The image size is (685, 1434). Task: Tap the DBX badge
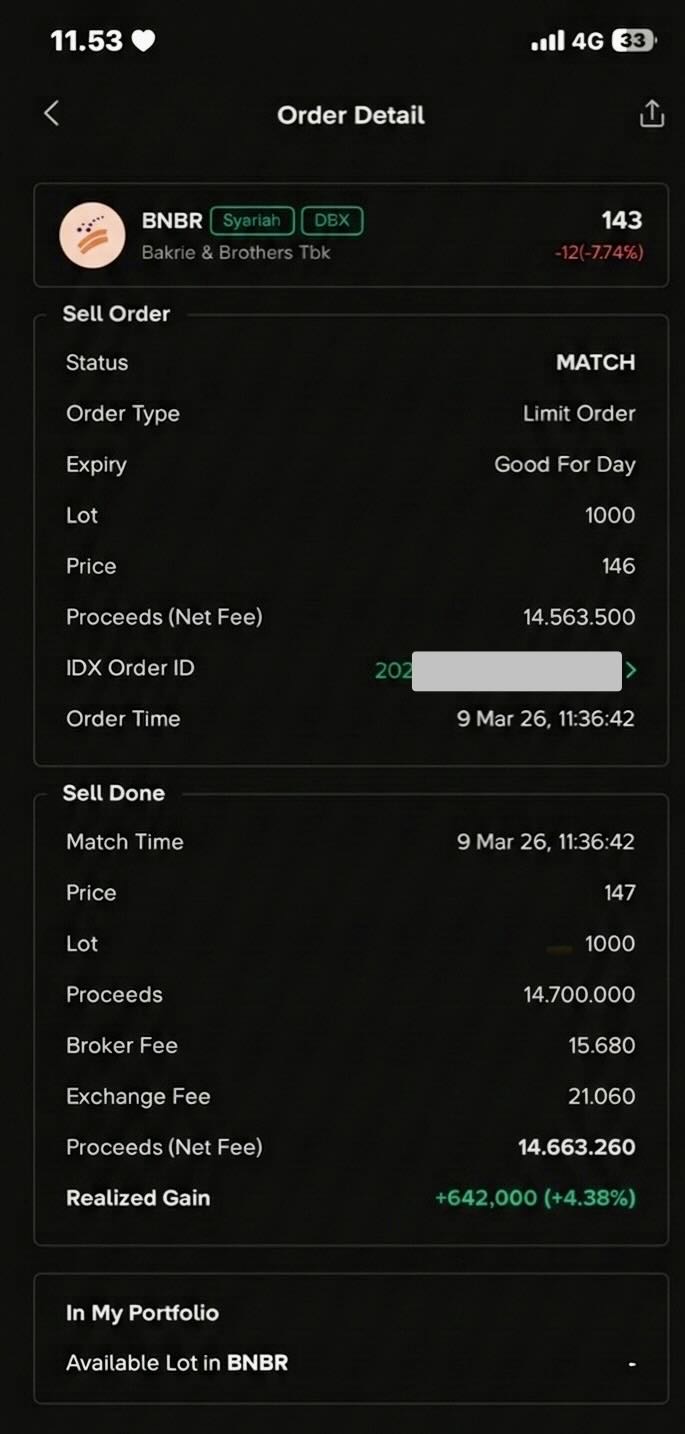(x=332, y=221)
